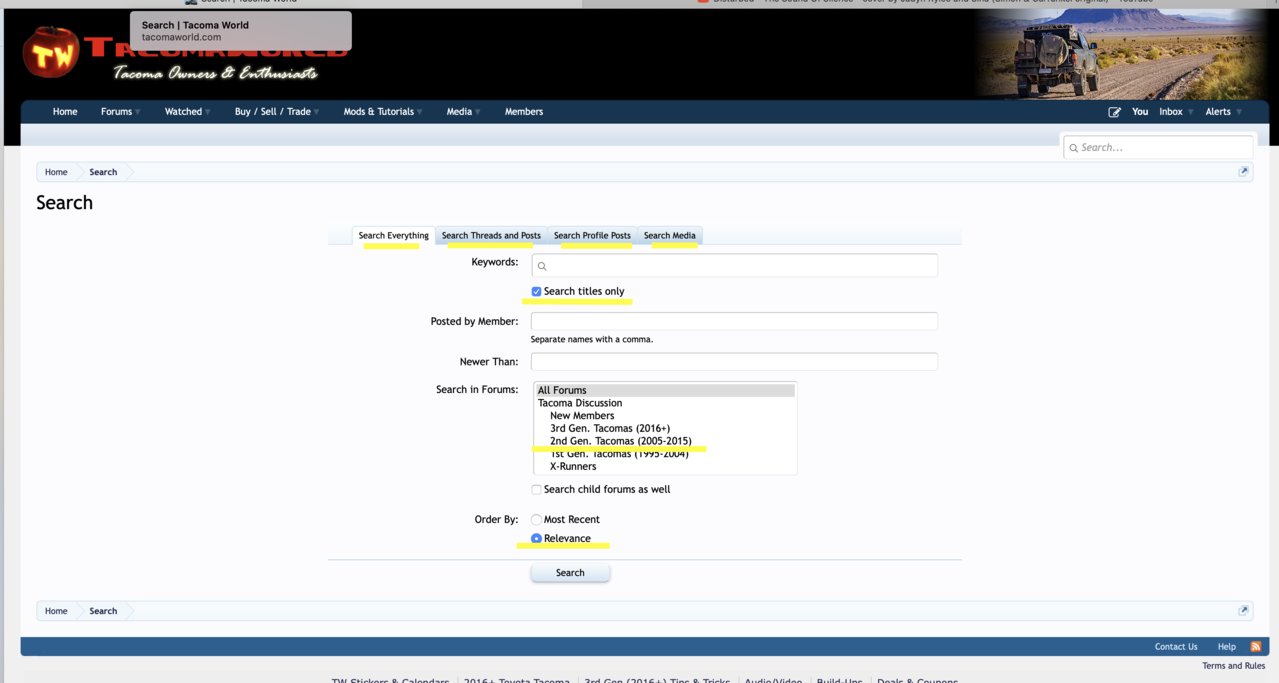This screenshot has width=1279, height=683.
Task: Click the compose icon beside You
Action: [x=1114, y=112]
